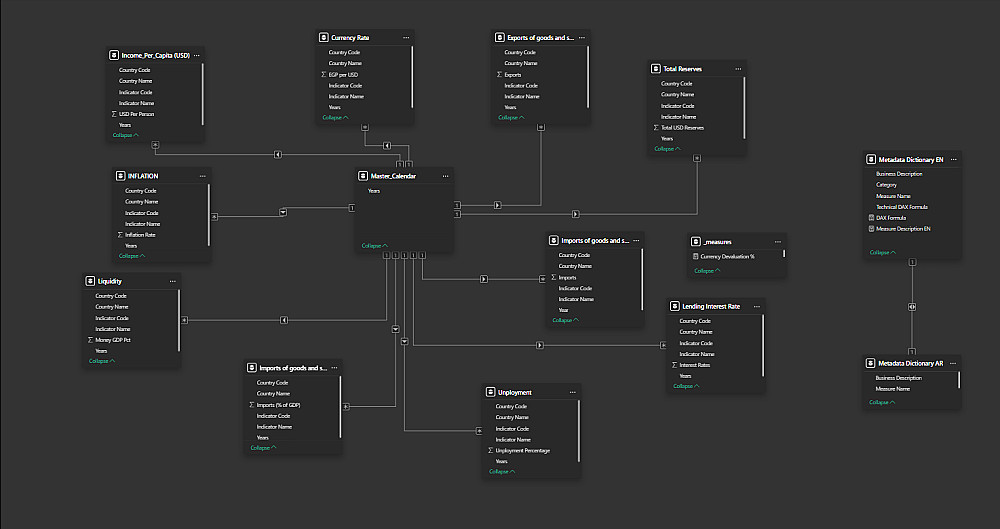Open more options for Liquidity table
The height and width of the screenshot is (529, 1000).
click(172, 281)
